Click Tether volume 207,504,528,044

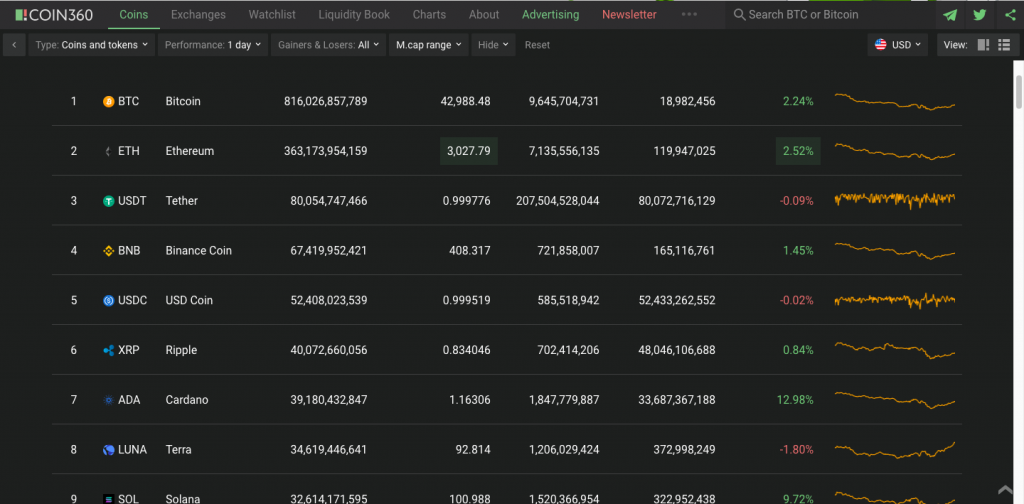[x=558, y=201]
